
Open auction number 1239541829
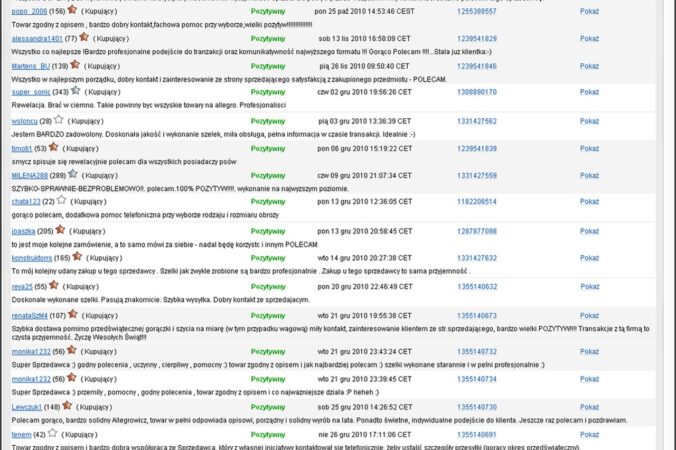pyautogui.click(x=477, y=39)
